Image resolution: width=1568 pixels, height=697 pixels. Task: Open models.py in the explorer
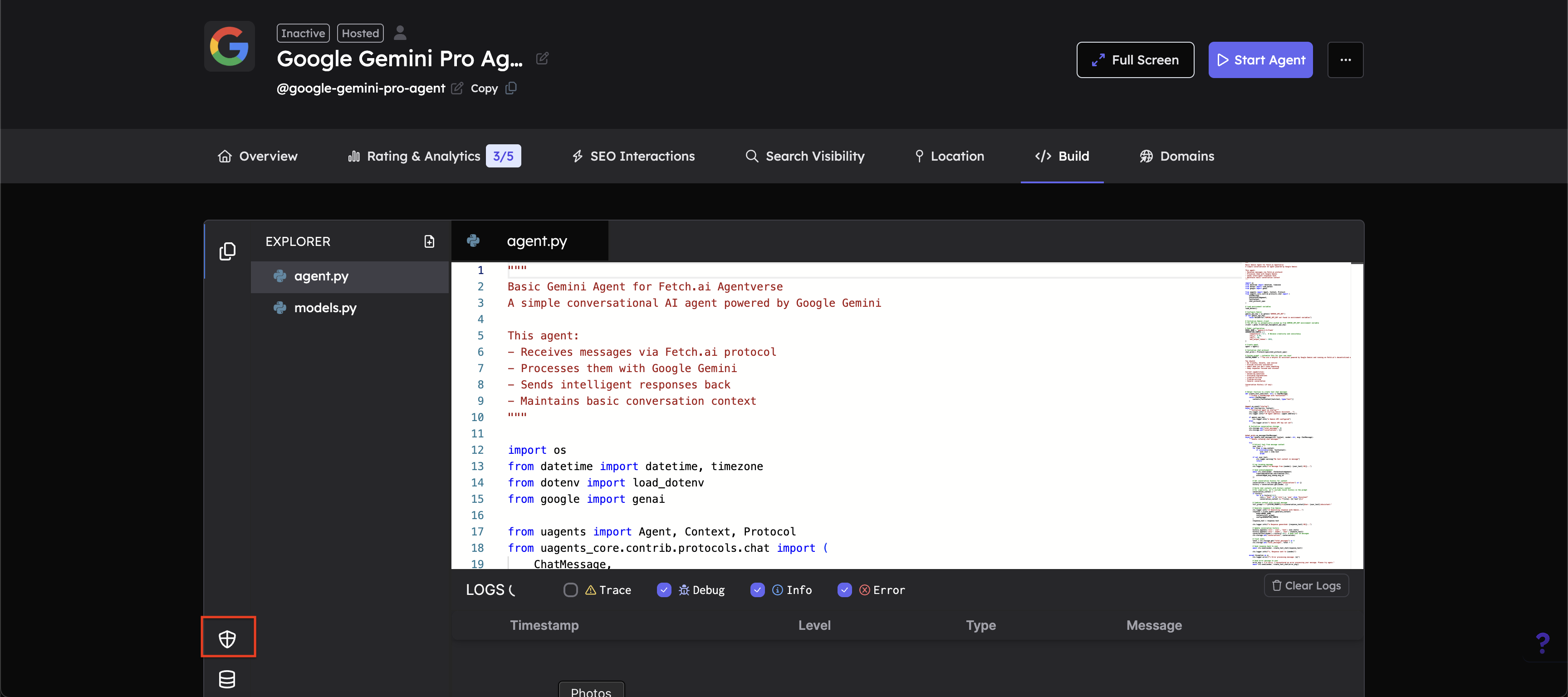pyautogui.click(x=325, y=308)
